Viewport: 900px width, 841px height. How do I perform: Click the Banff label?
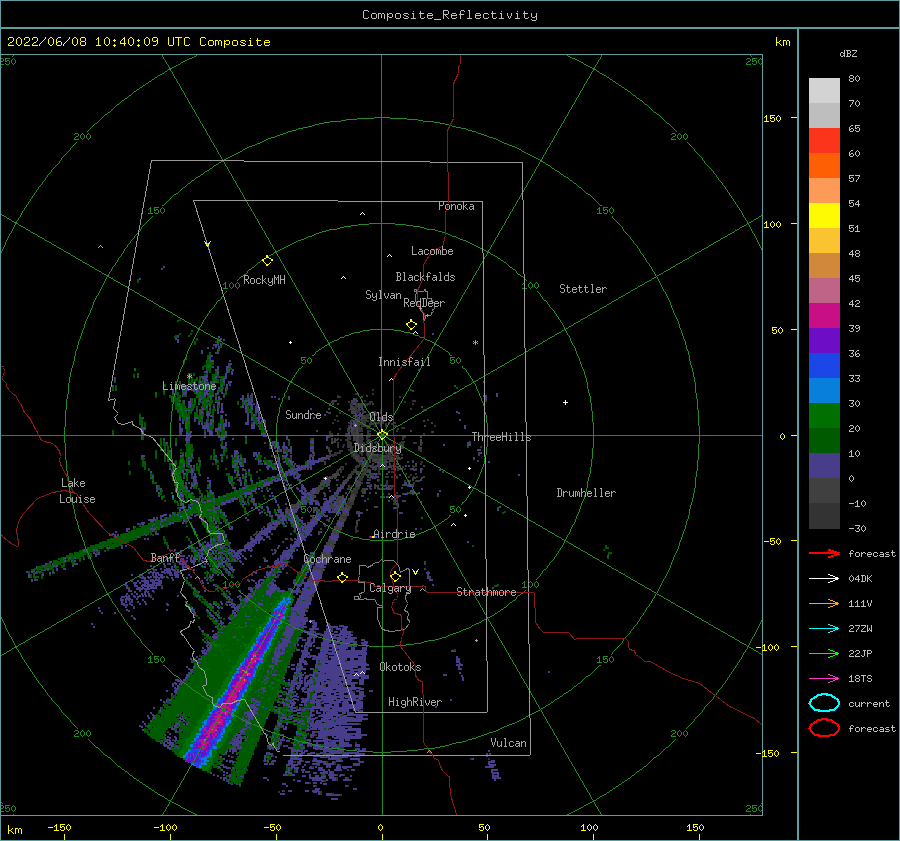[x=165, y=558]
